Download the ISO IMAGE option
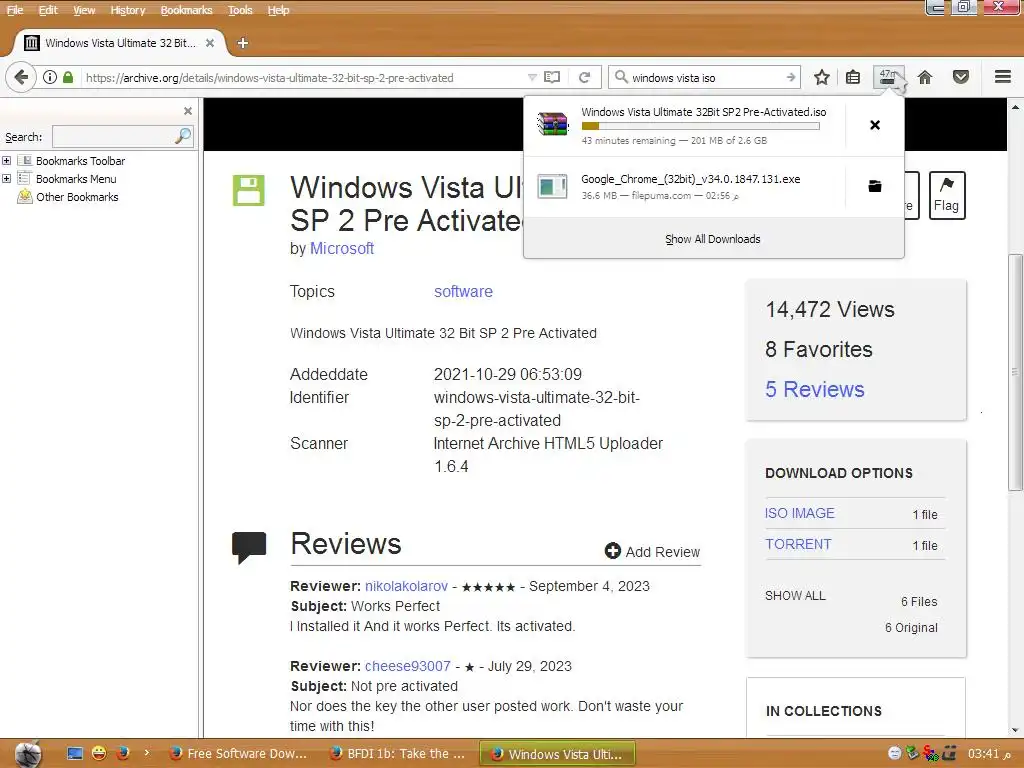The width and height of the screenshot is (1024, 768). click(799, 513)
